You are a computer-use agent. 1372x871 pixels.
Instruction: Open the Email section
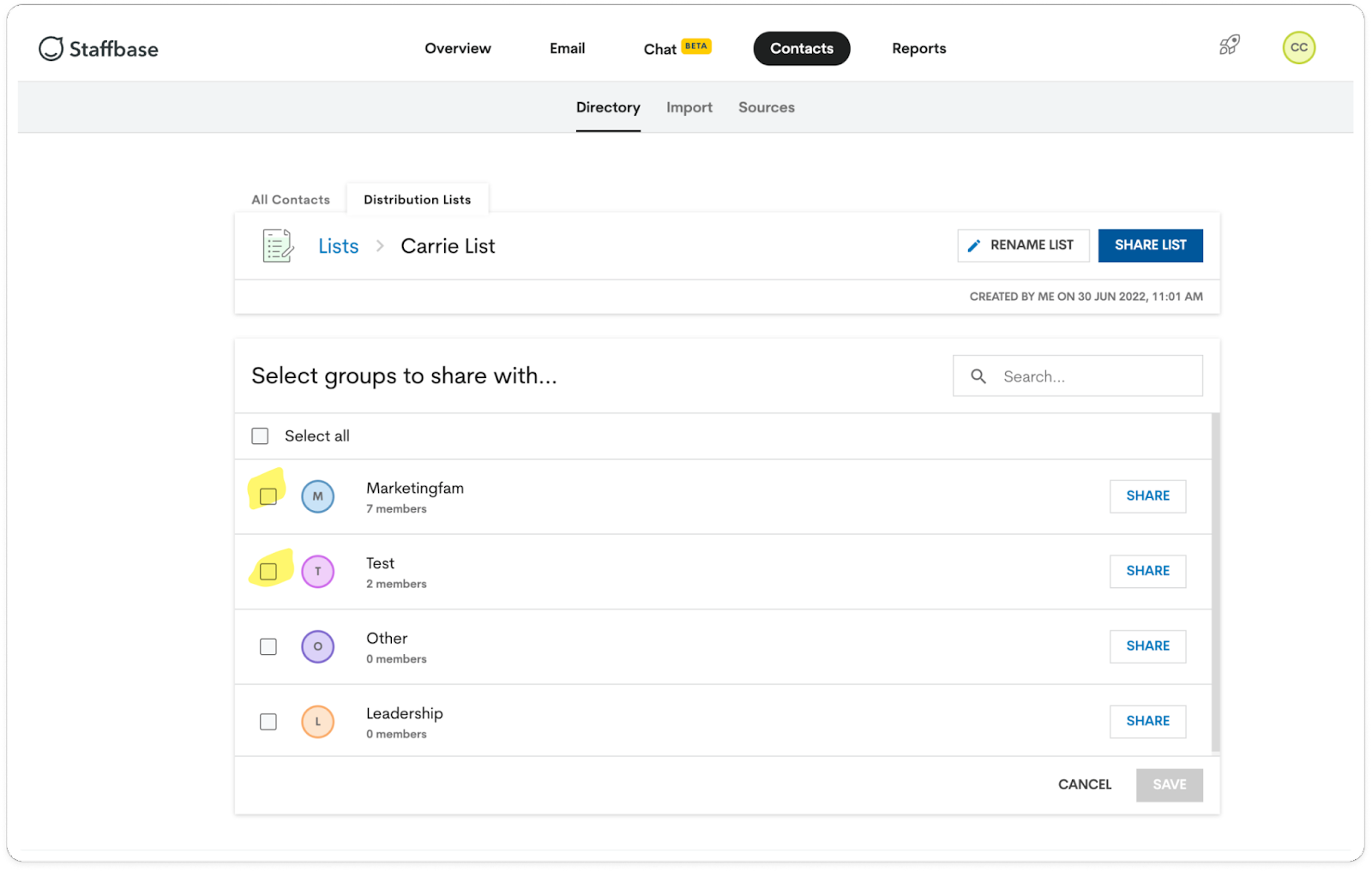coord(567,49)
